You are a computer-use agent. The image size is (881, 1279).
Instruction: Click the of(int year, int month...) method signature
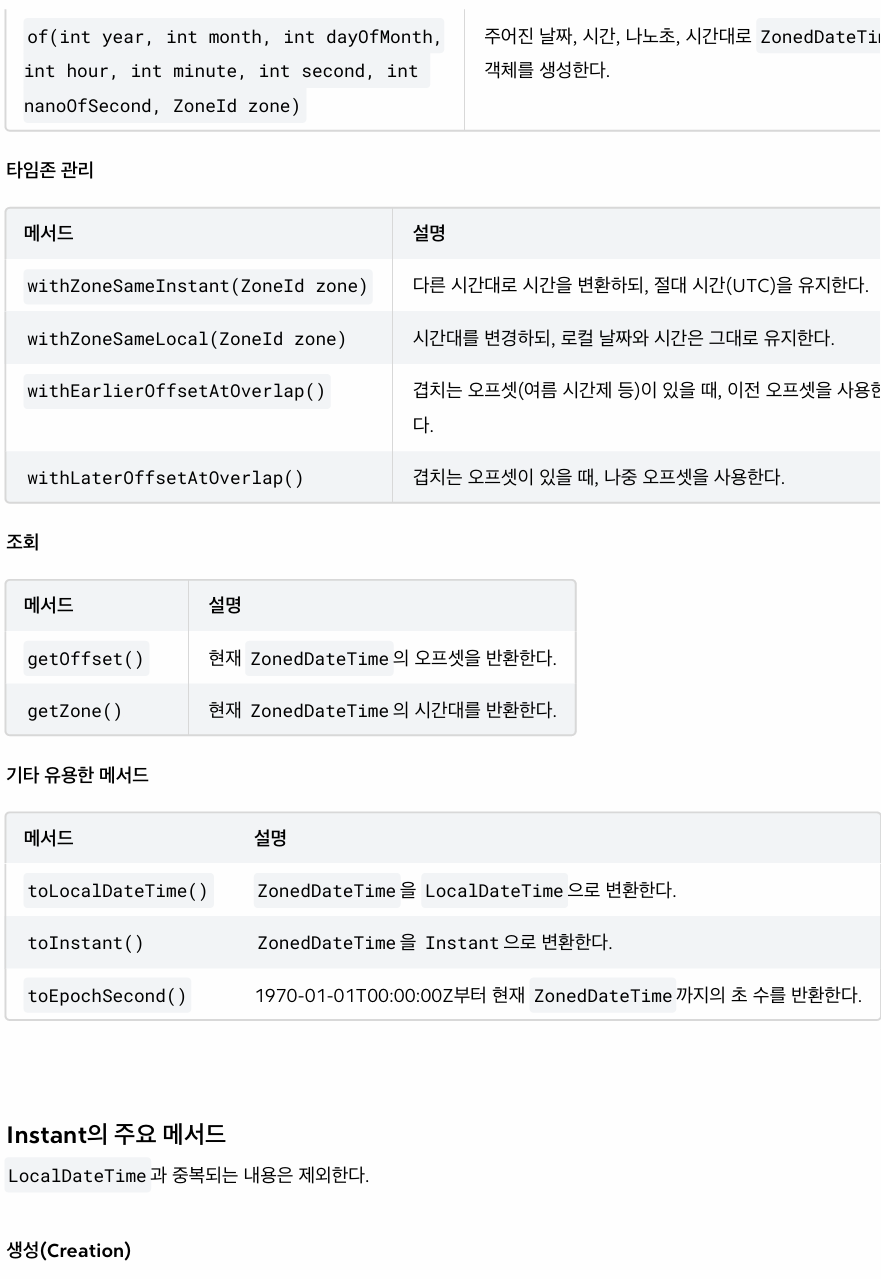click(x=235, y=71)
